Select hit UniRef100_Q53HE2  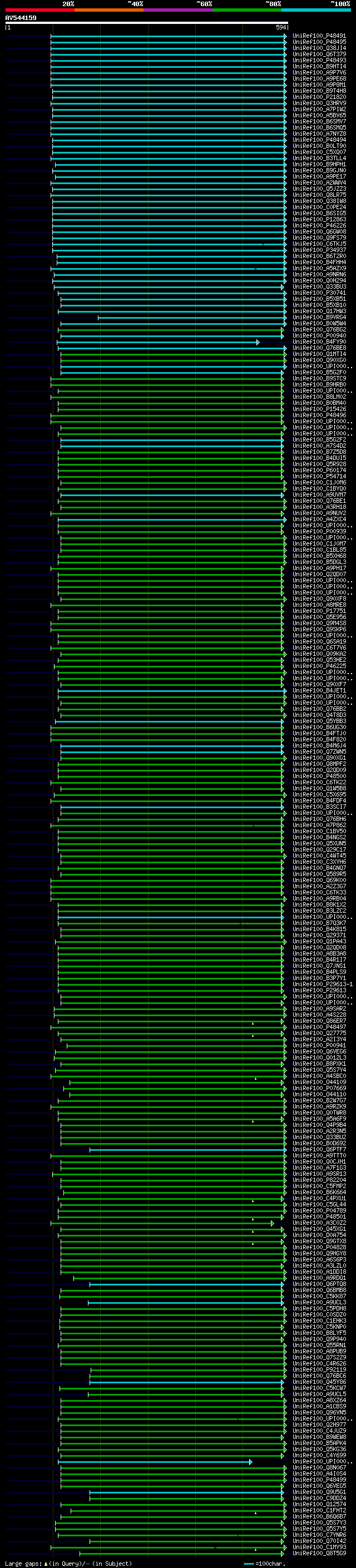[x=319, y=660]
